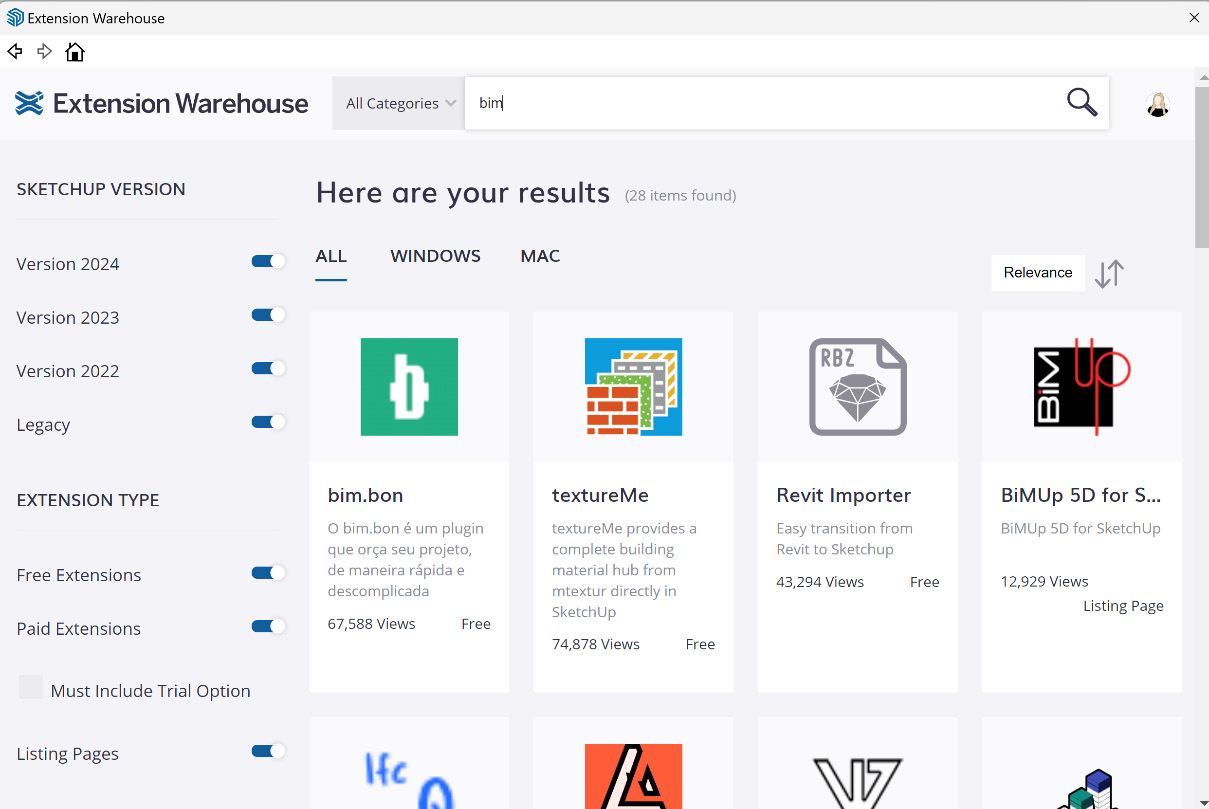The width and height of the screenshot is (1209, 809).
Task: Open the textureMe extension title
Action: click(x=600, y=495)
